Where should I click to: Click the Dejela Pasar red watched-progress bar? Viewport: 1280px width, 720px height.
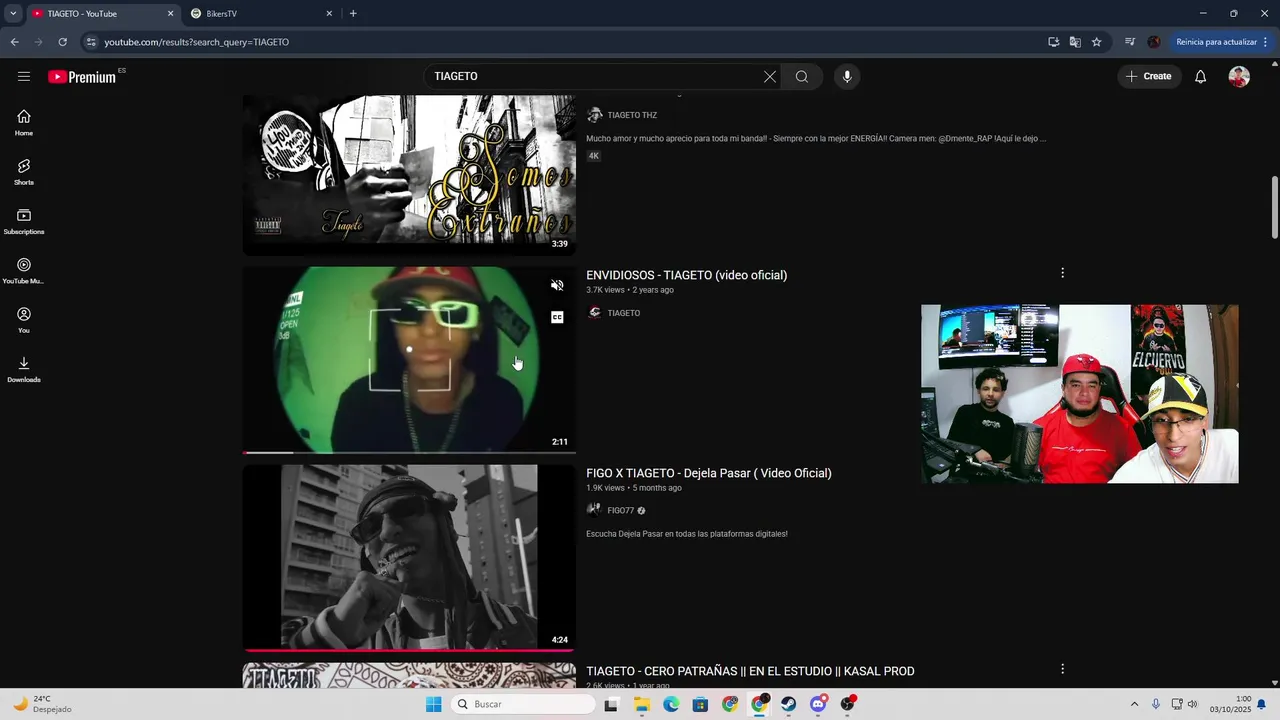click(x=409, y=650)
